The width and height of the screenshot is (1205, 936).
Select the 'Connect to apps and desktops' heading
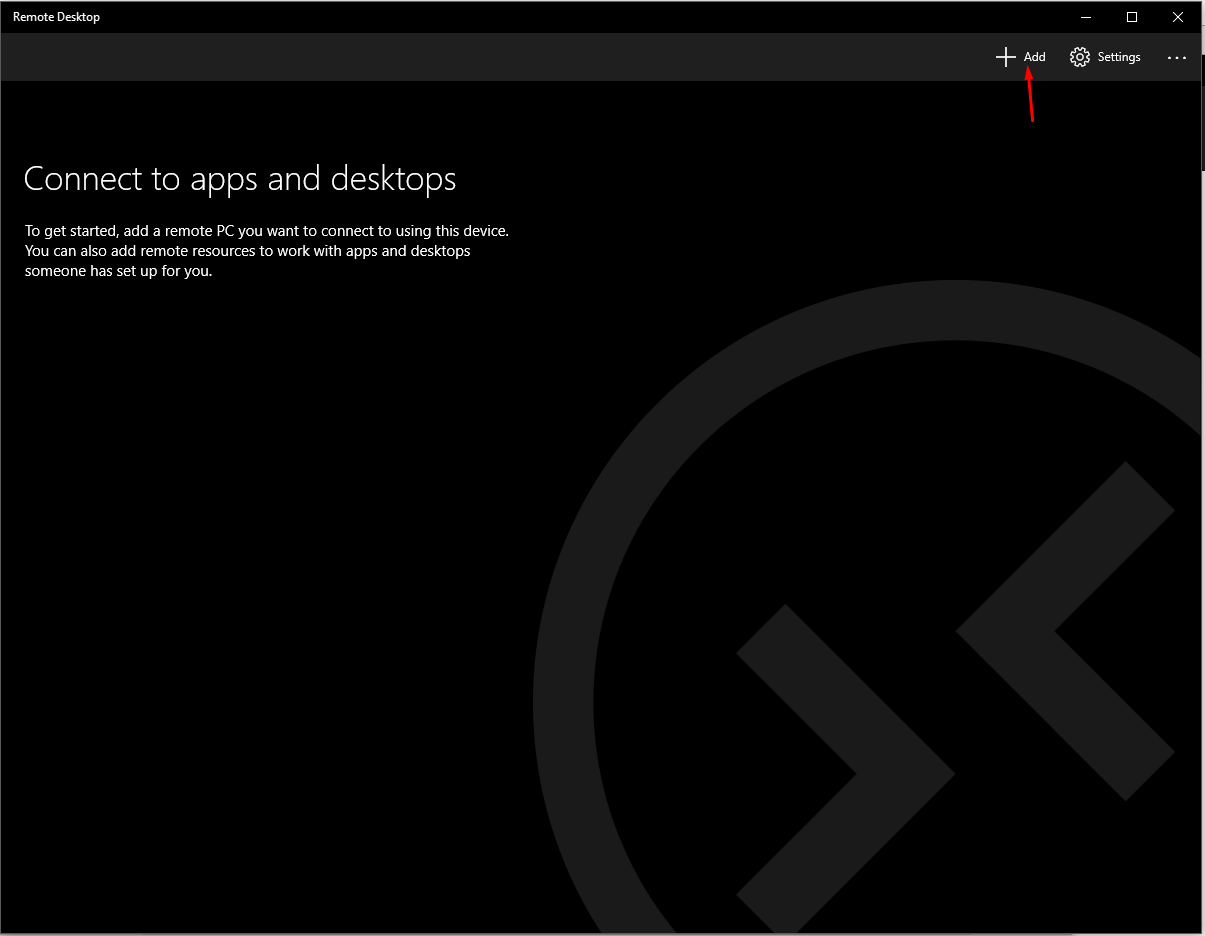click(x=240, y=179)
